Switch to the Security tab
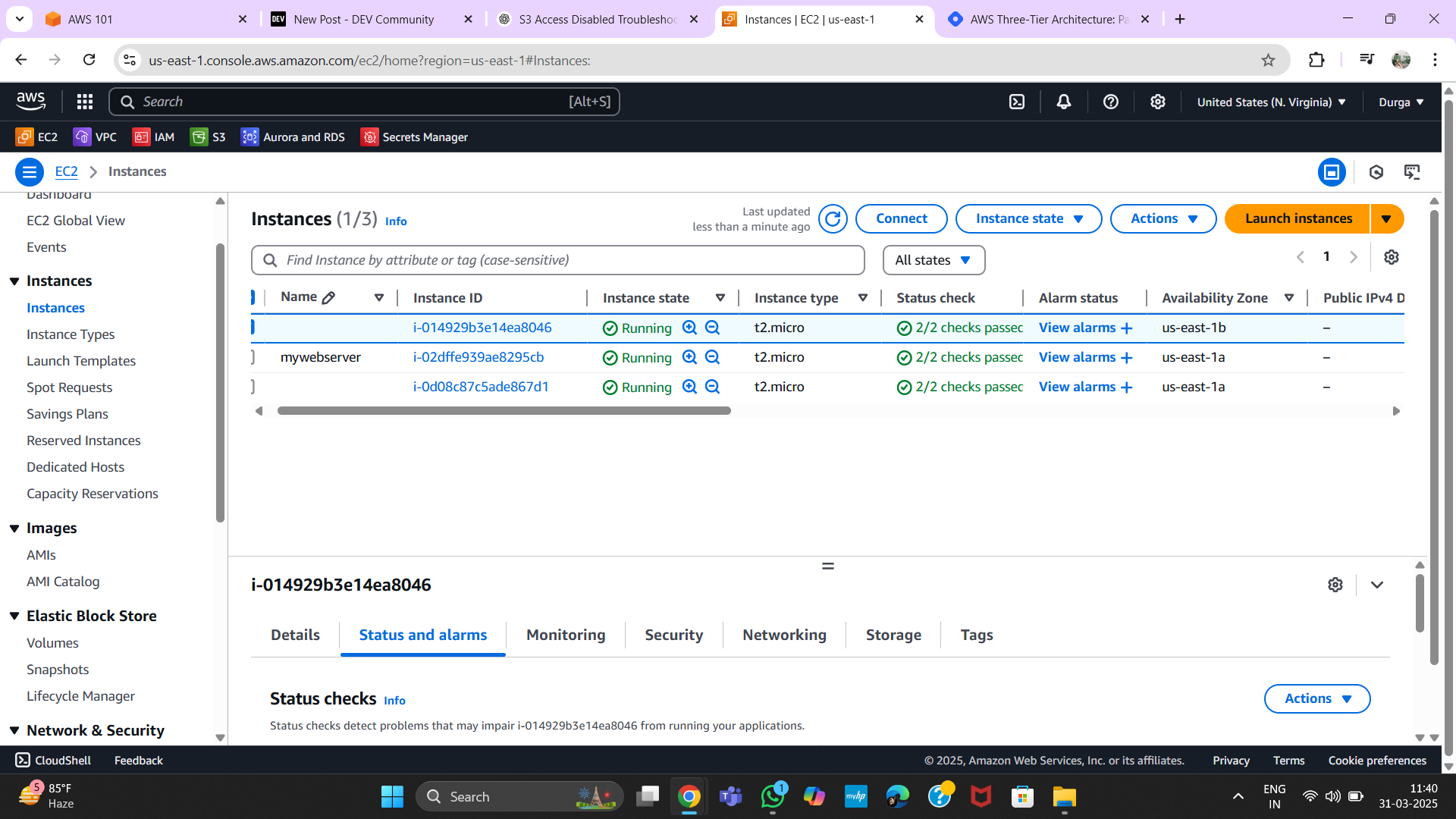 tap(673, 635)
